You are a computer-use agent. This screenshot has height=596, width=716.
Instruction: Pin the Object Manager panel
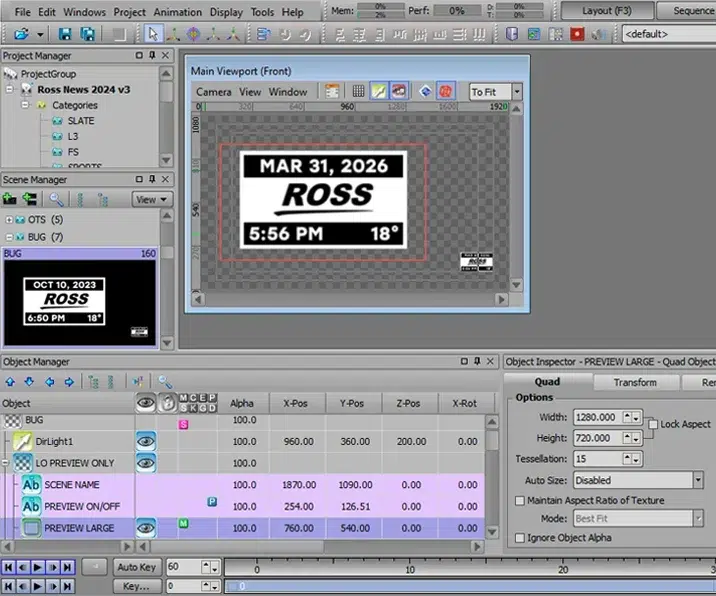pyautogui.click(x=477, y=361)
